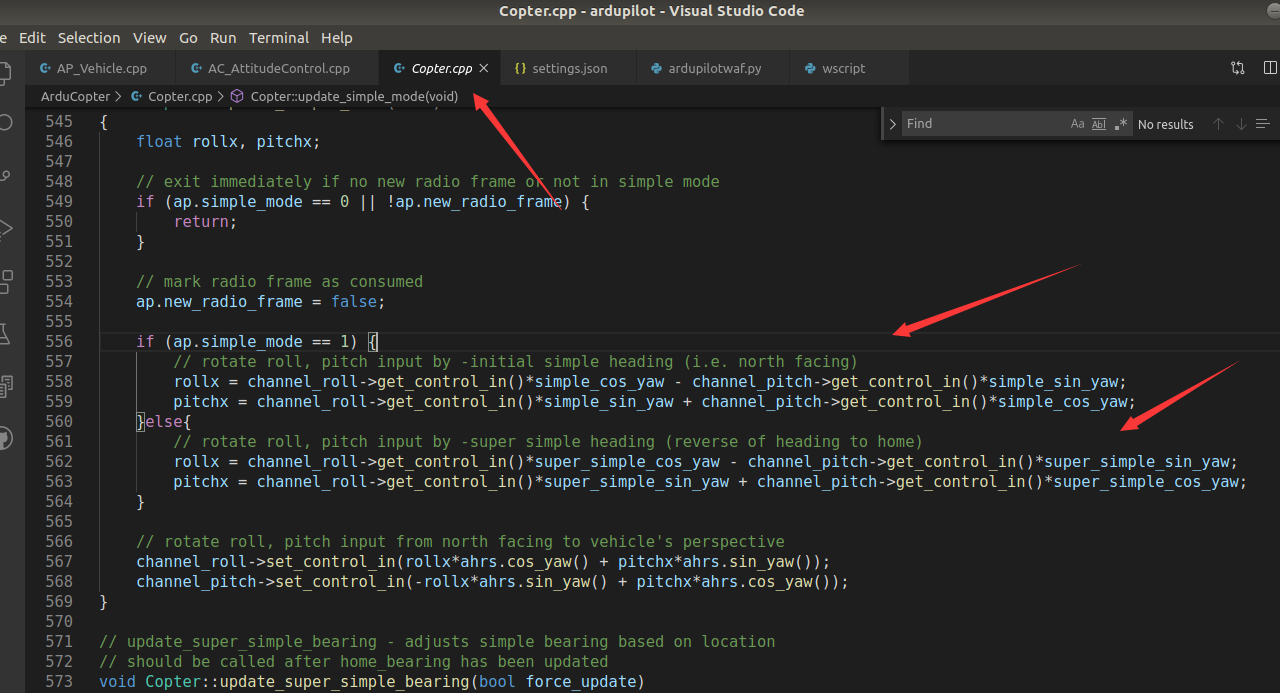Click the method symbol icon in breadcrumb
This screenshot has height=693, width=1280.
coord(237,97)
